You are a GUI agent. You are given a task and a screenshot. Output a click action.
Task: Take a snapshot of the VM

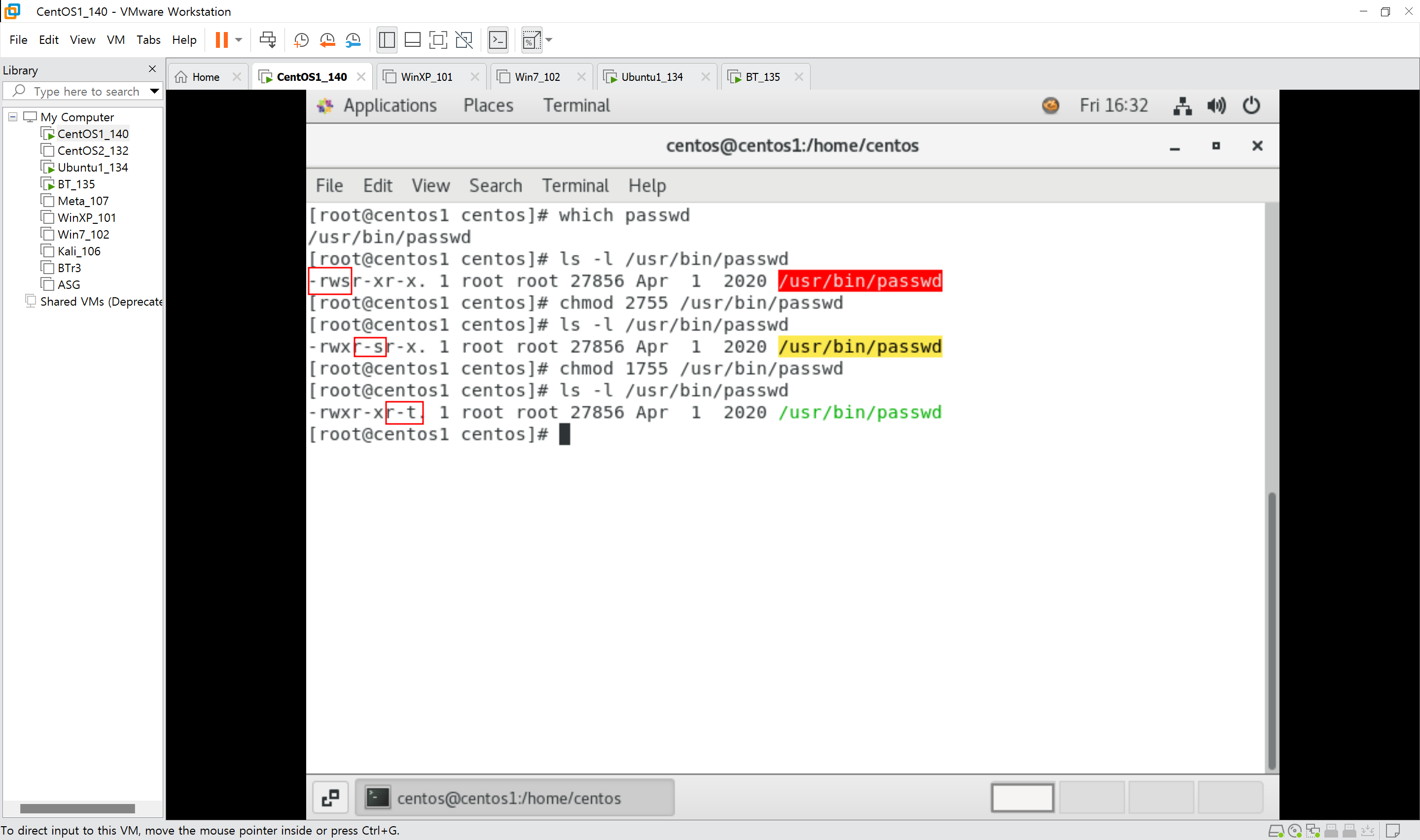[x=301, y=39]
